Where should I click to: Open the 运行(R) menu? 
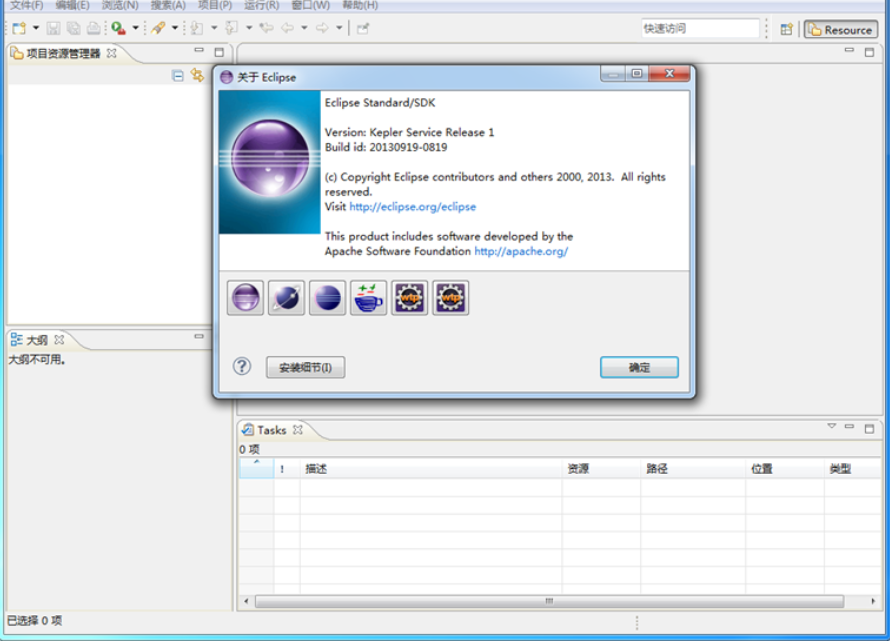pos(262,6)
